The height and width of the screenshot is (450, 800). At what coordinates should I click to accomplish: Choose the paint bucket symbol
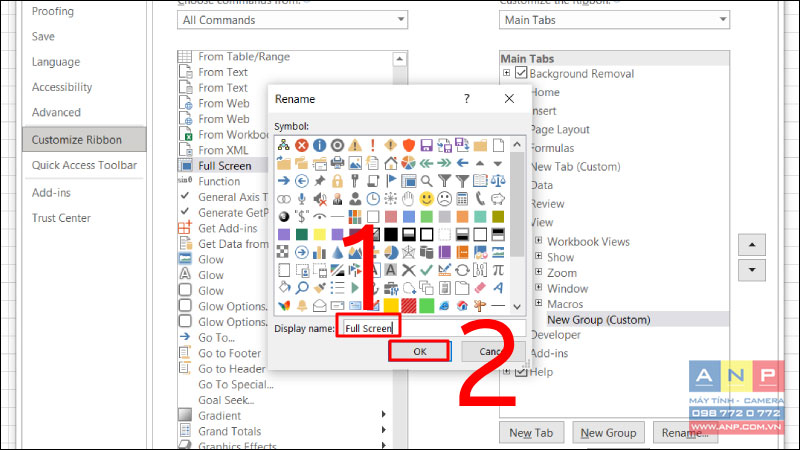click(284, 288)
